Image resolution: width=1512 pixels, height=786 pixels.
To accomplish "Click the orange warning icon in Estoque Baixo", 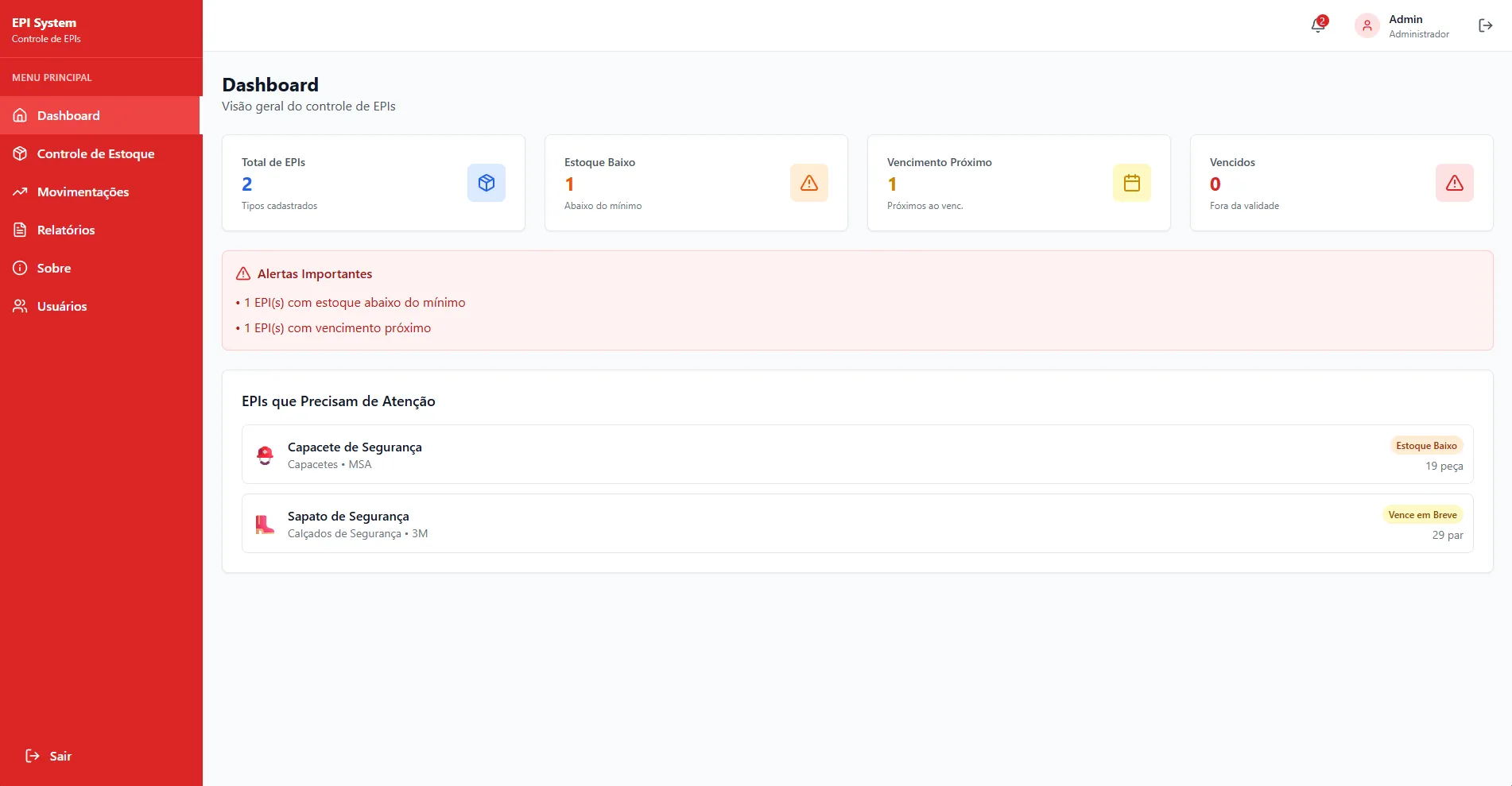I will (x=808, y=183).
